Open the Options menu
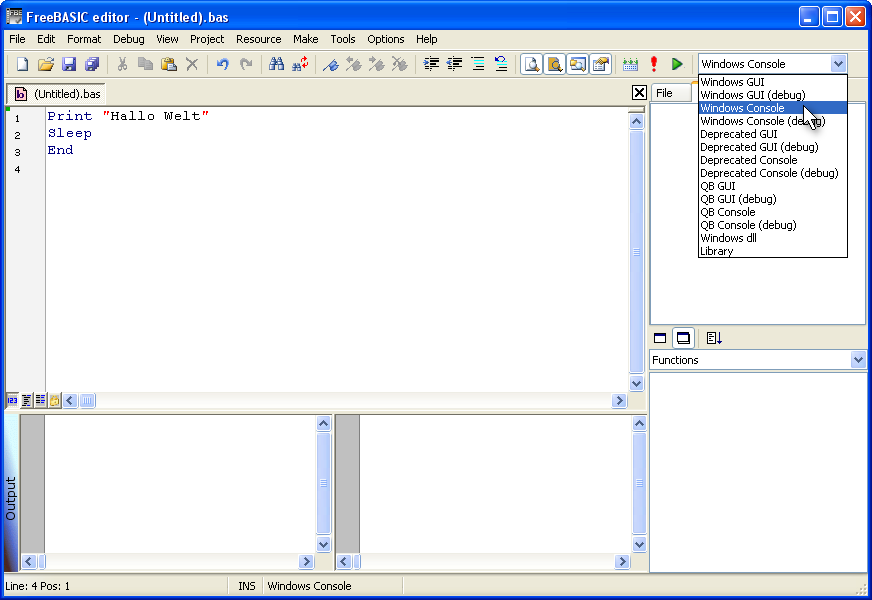The image size is (872, 600). coord(385,39)
